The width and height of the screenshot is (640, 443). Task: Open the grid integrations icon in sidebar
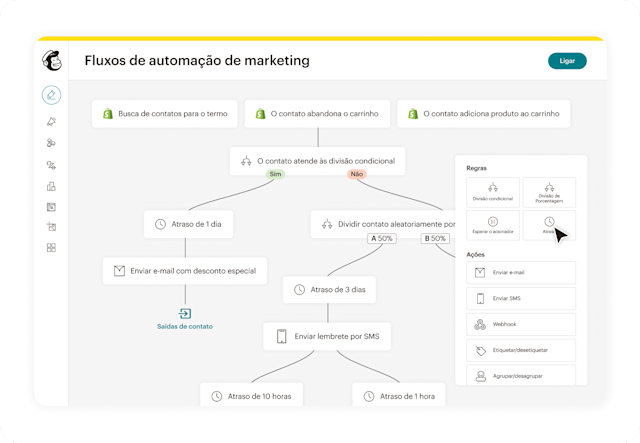(x=51, y=247)
